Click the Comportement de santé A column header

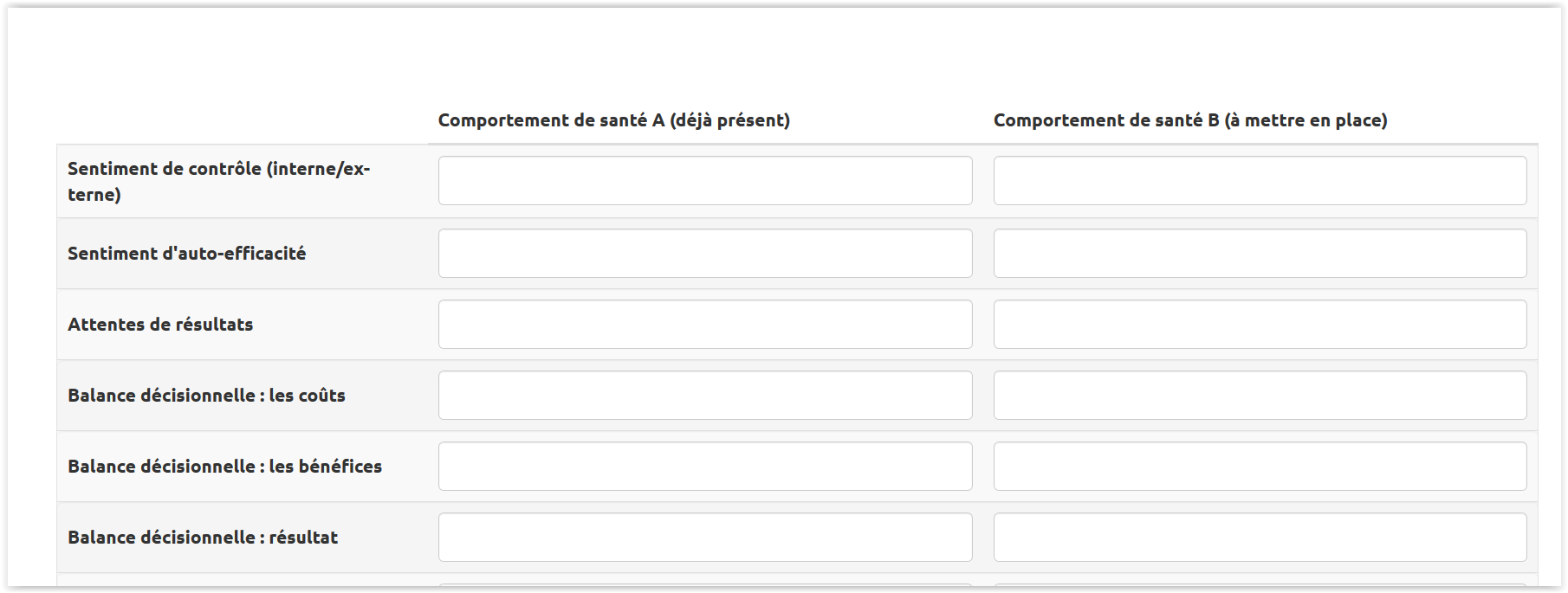coord(613,120)
